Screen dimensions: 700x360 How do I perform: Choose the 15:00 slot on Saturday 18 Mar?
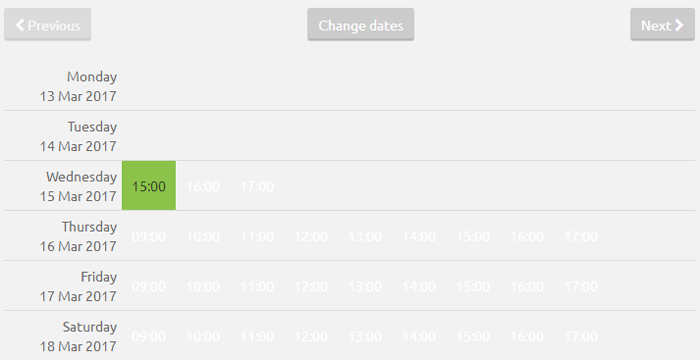click(473, 336)
